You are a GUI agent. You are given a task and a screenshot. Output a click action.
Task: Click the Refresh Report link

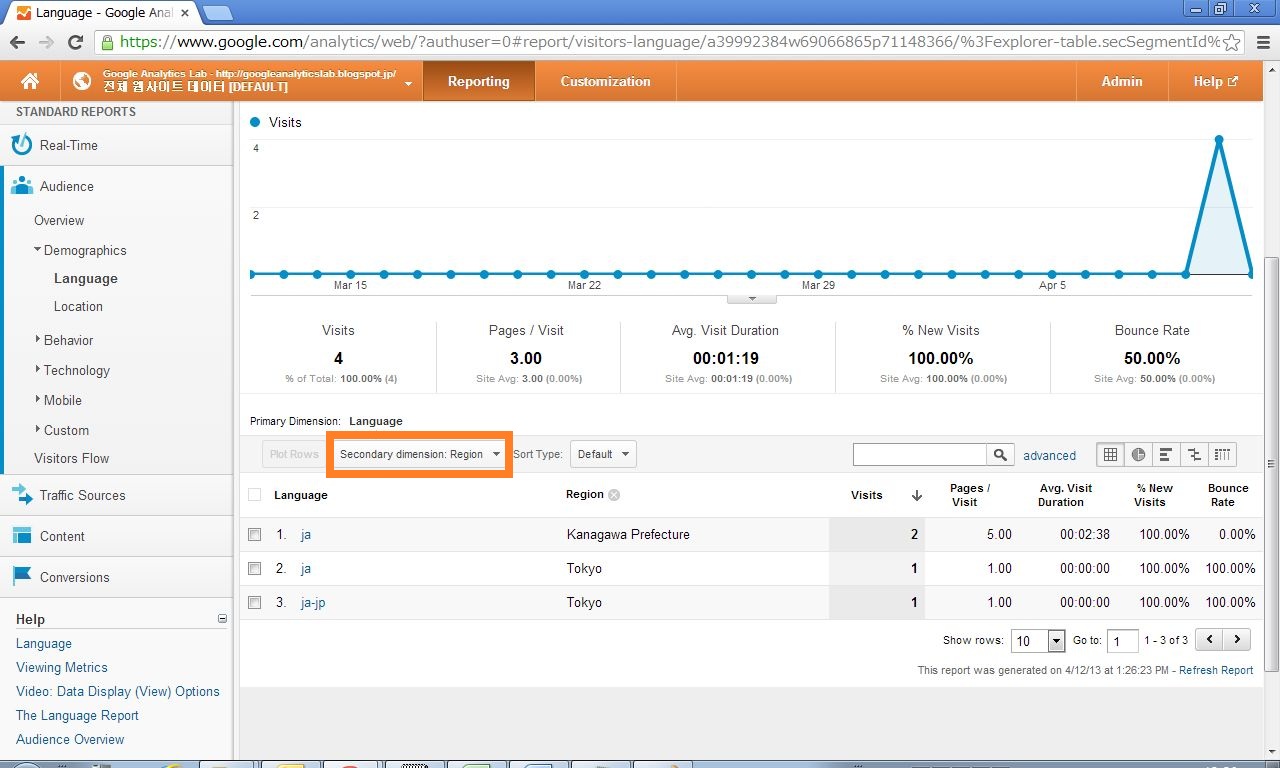1216,670
